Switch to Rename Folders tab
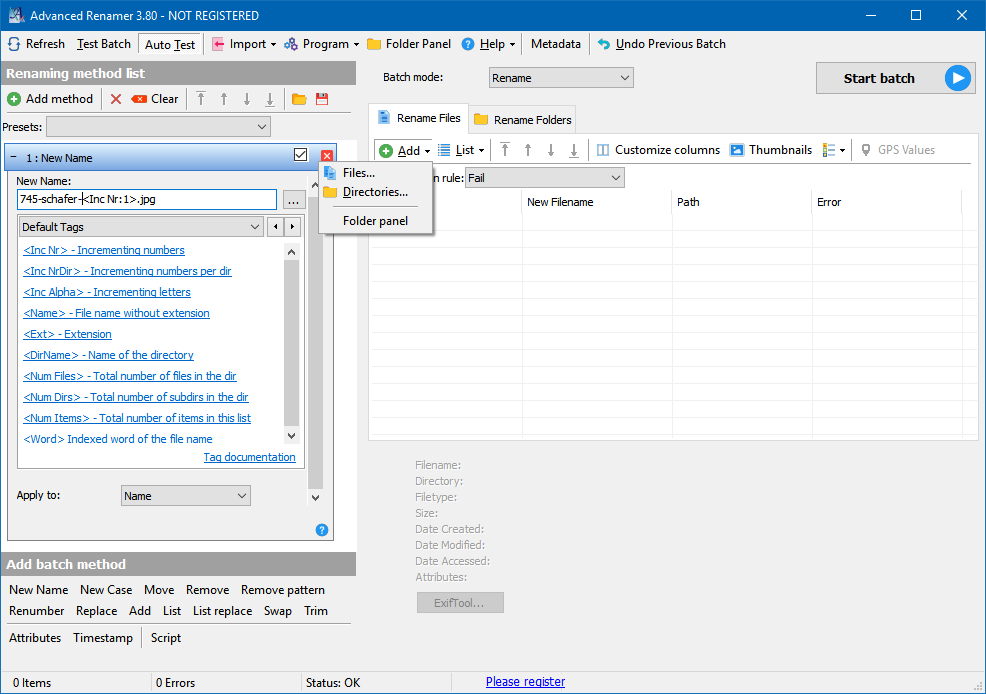Viewport: 986px width, 694px height. tap(523, 119)
